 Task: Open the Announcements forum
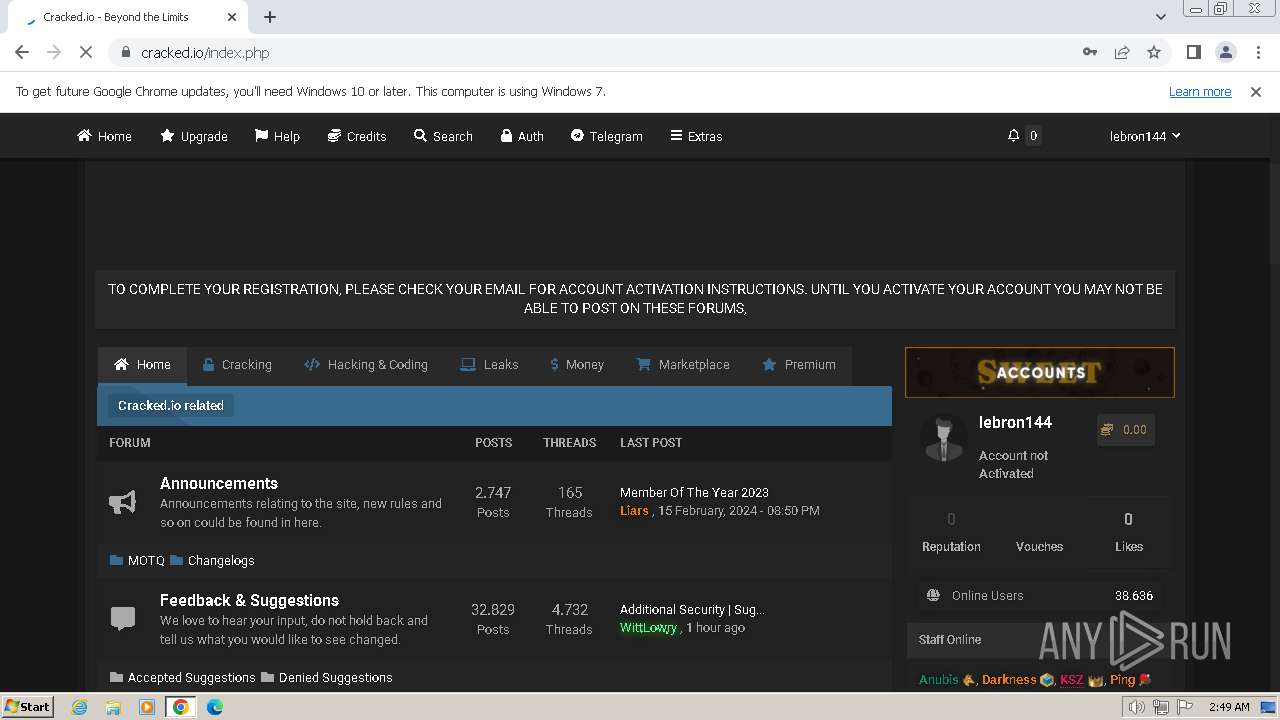219,483
